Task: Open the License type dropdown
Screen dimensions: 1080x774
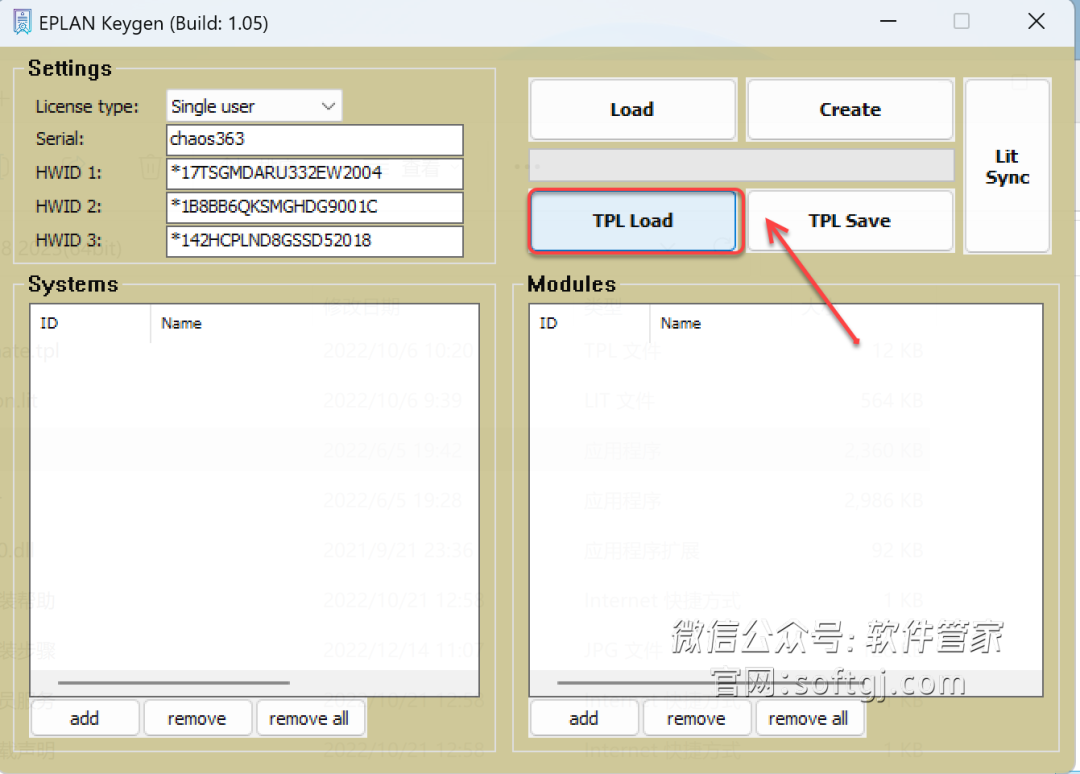Action: pos(254,106)
